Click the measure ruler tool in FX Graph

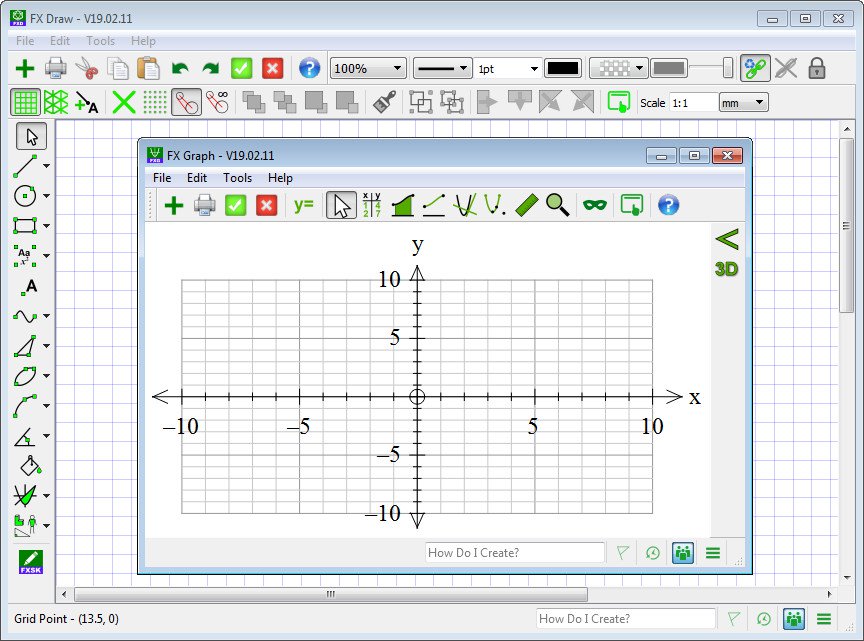[x=526, y=204]
